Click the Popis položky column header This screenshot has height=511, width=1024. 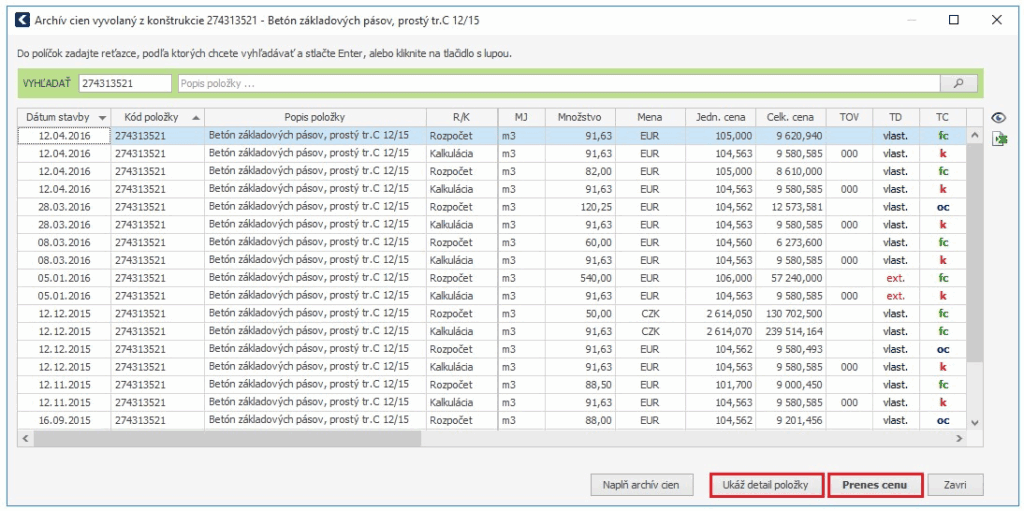pos(314,117)
